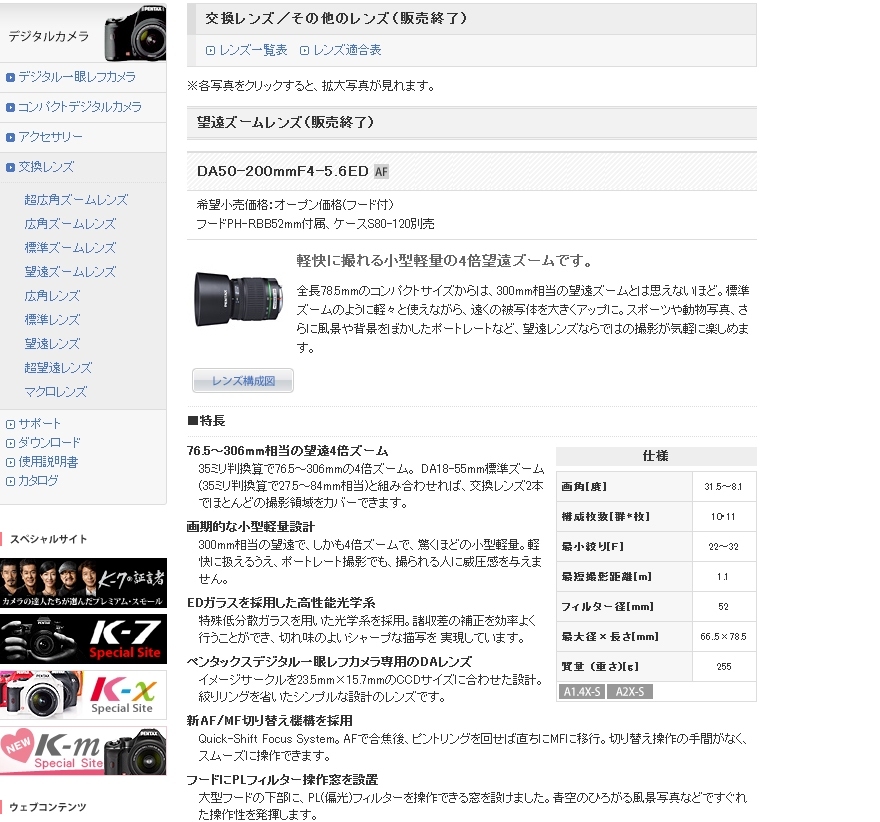Viewport: 880px width, 822px height.
Task: Open 標準レンズ submenu item
Action: [x=52, y=320]
